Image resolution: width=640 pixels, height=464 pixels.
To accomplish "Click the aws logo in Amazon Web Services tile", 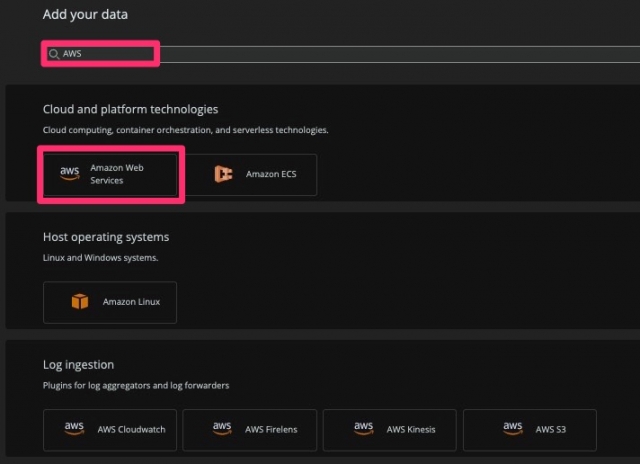I will tap(70, 173).
